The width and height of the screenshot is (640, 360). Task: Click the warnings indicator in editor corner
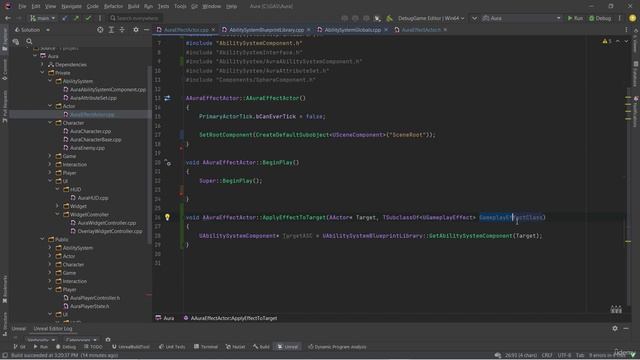point(607,41)
